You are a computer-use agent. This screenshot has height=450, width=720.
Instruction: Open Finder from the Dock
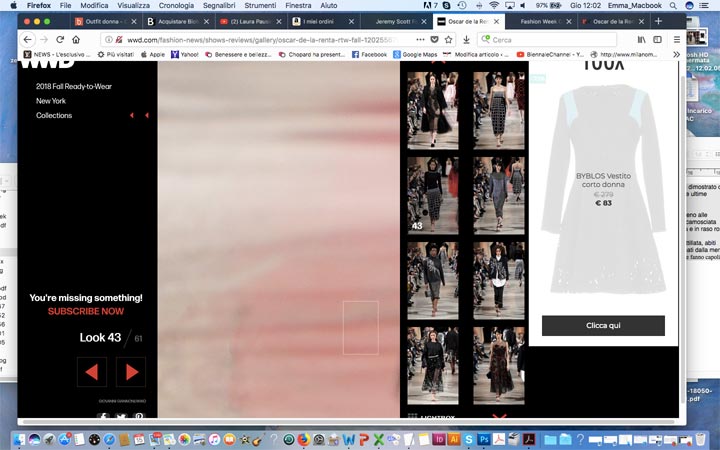tap(19, 439)
